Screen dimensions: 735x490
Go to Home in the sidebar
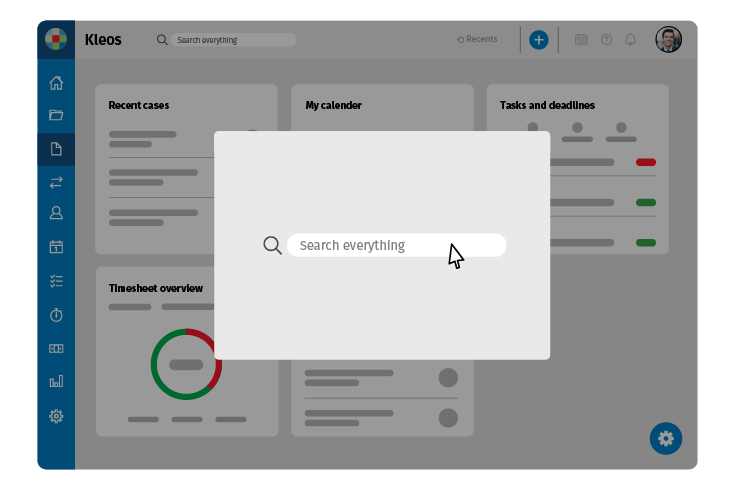click(56, 83)
